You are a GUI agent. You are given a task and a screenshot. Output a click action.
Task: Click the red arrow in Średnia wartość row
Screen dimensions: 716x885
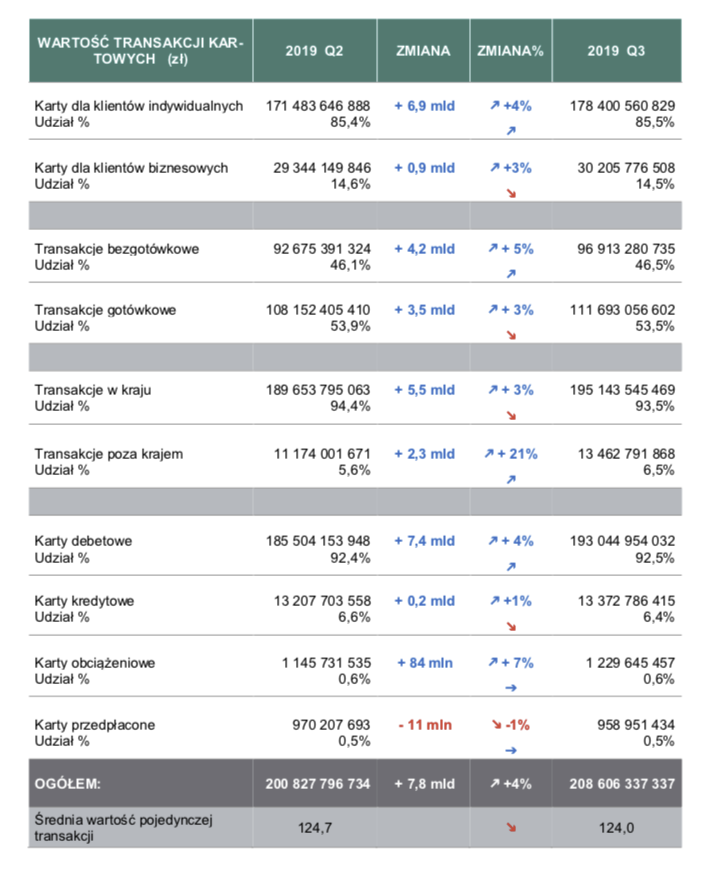click(x=511, y=827)
